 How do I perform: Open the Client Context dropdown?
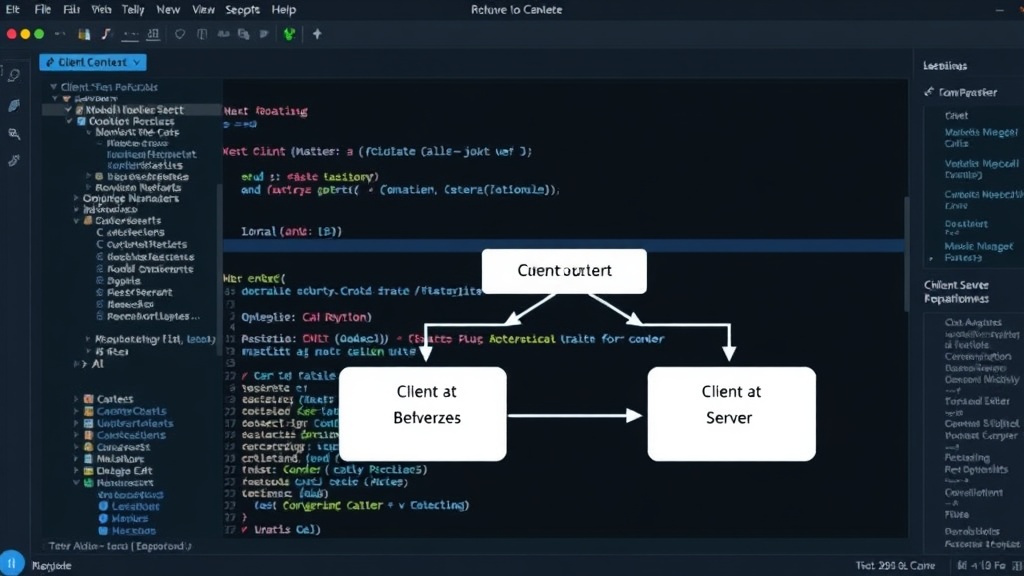tap(93, 62)
